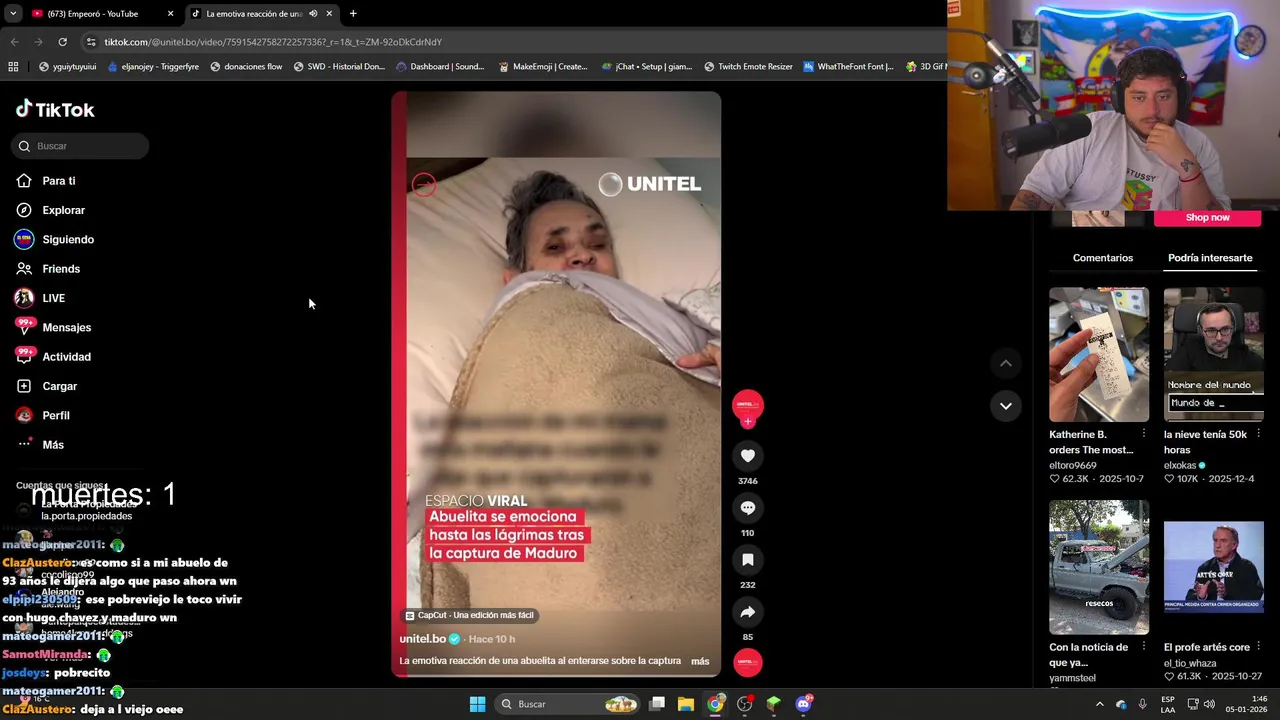Viewport: 1280px width, 720px height.
Task: Open the Friends section
Action: coord(61,269)
